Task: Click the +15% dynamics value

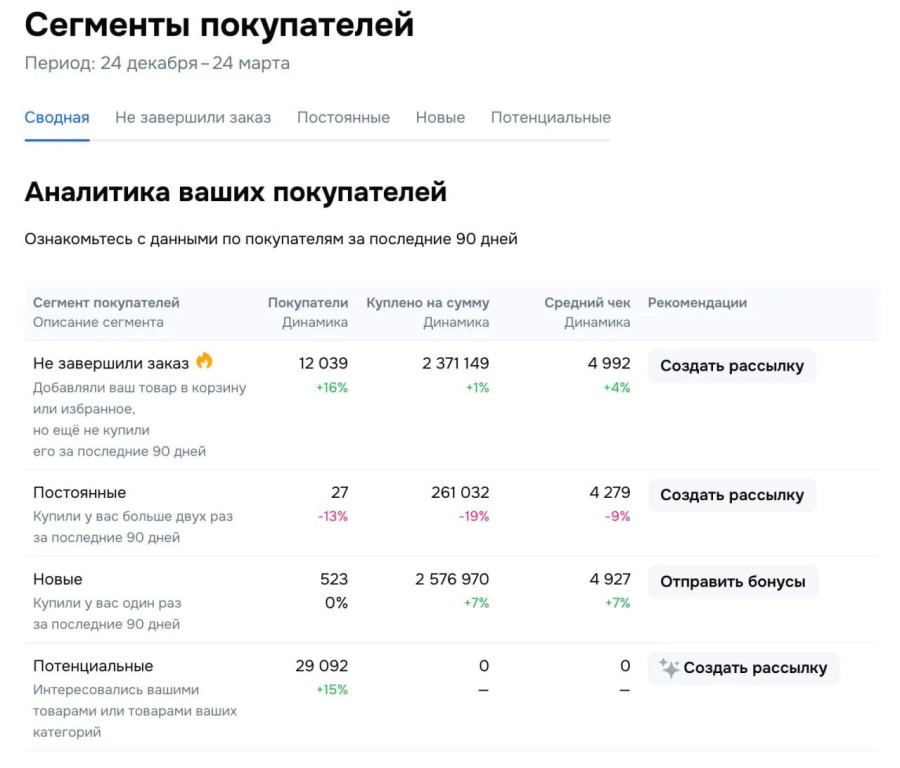Action: [332, 690]
